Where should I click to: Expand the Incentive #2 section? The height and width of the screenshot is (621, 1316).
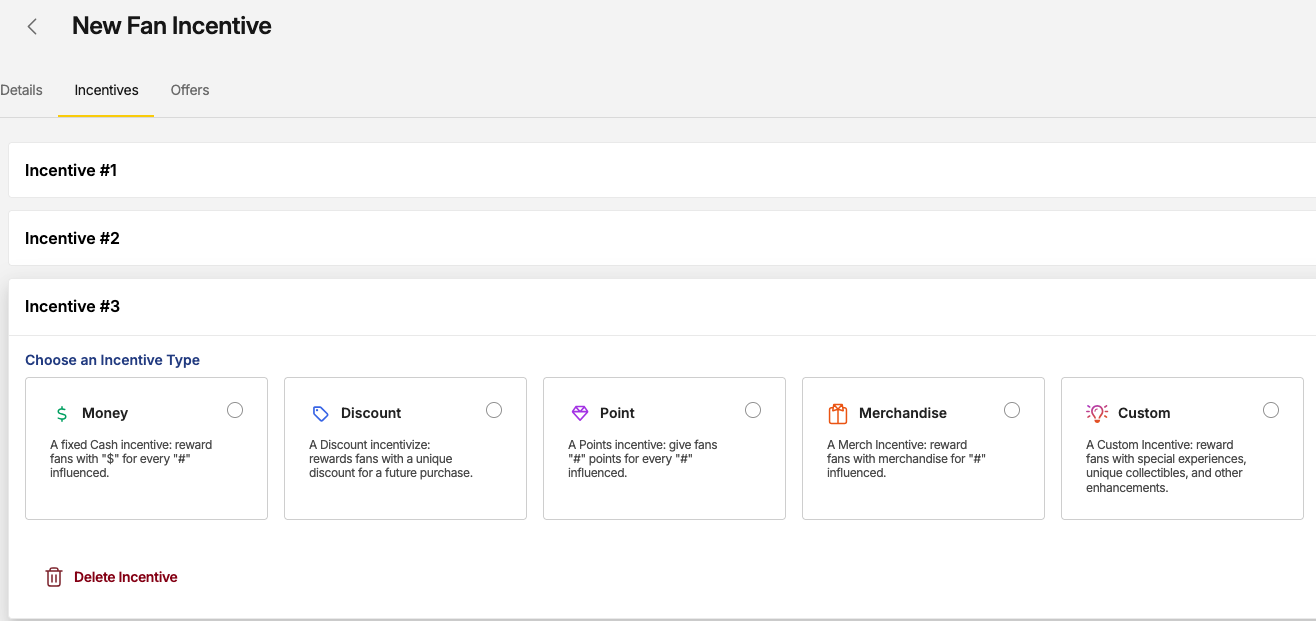(x=72, y=239)
